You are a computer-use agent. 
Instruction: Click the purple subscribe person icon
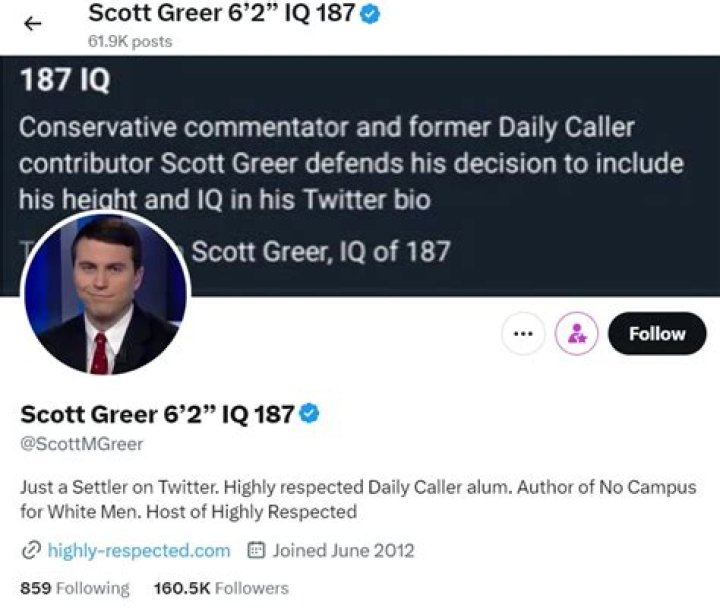pyautogui.click(x=576, y=335)
